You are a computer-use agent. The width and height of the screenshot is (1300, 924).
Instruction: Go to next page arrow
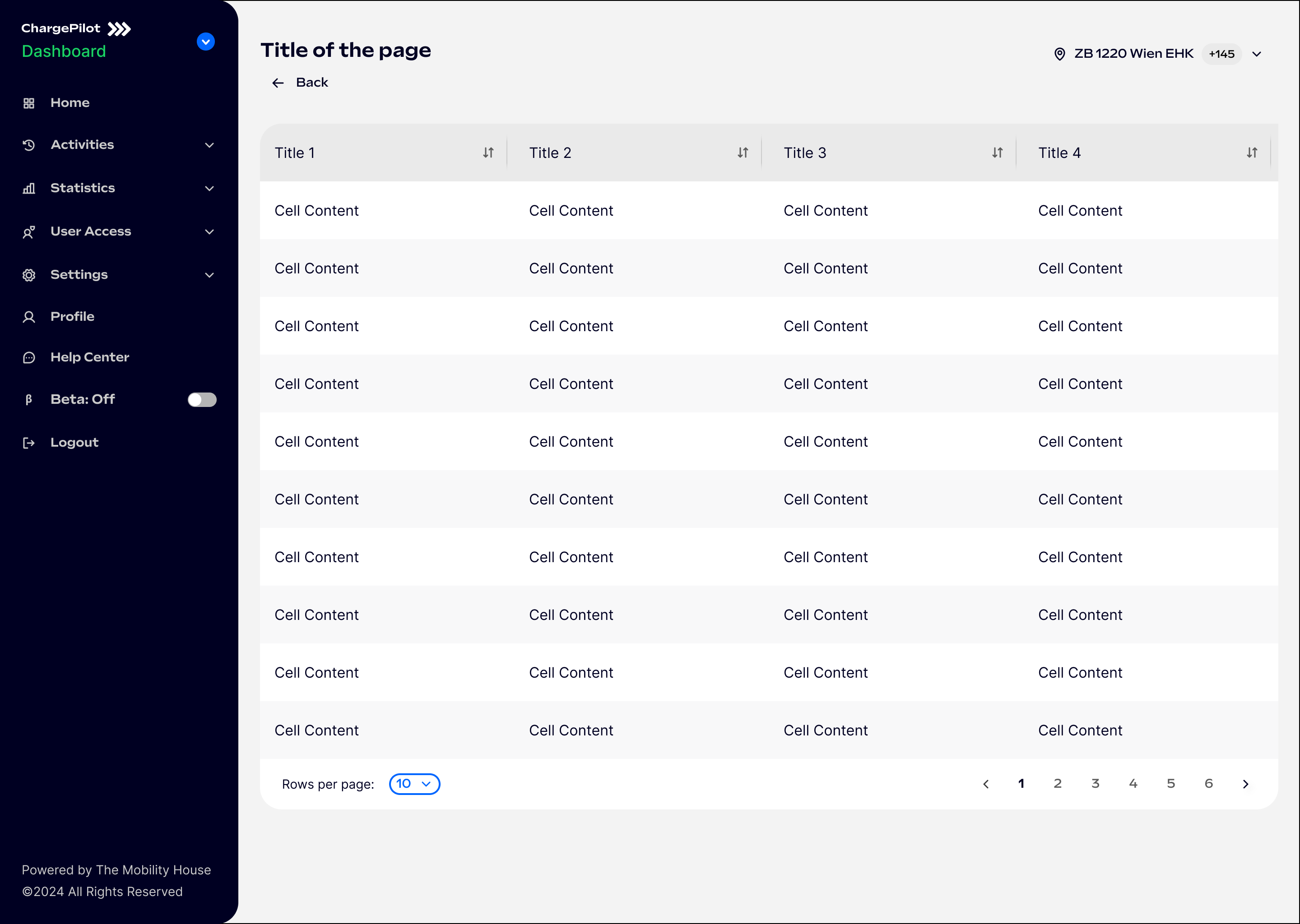(x=1245, y=784)
